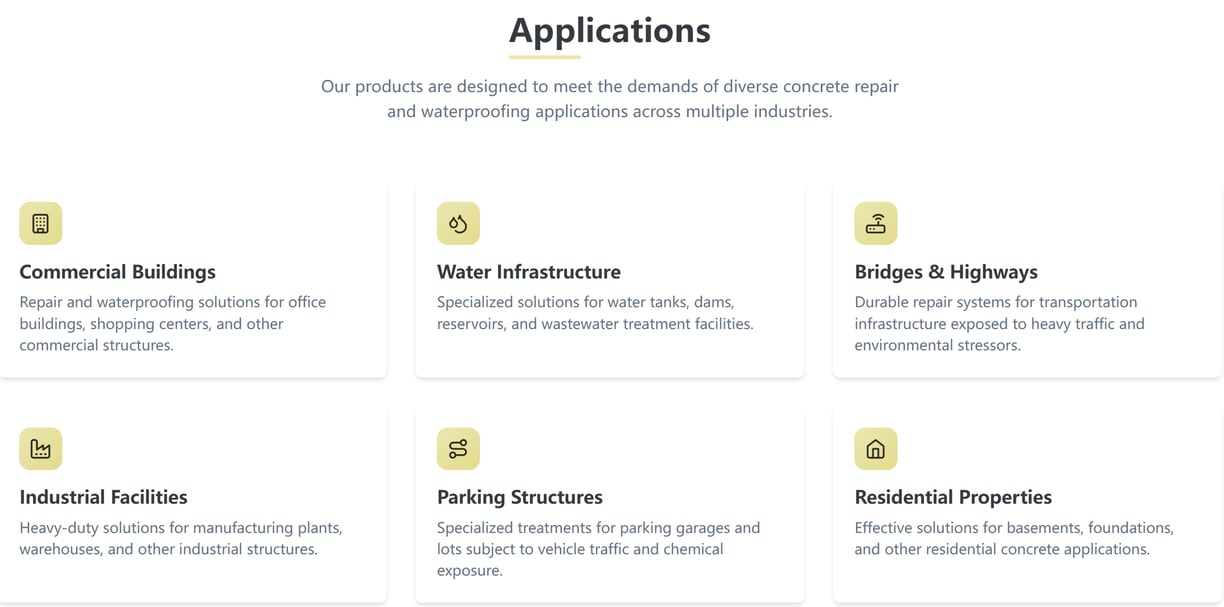
Task: Click the Commercial Buildings description text
Action: coord(173,324)
